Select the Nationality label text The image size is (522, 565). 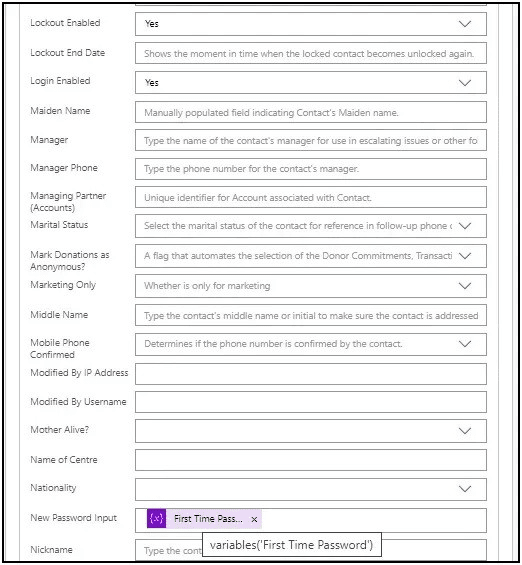pos(53,488)
